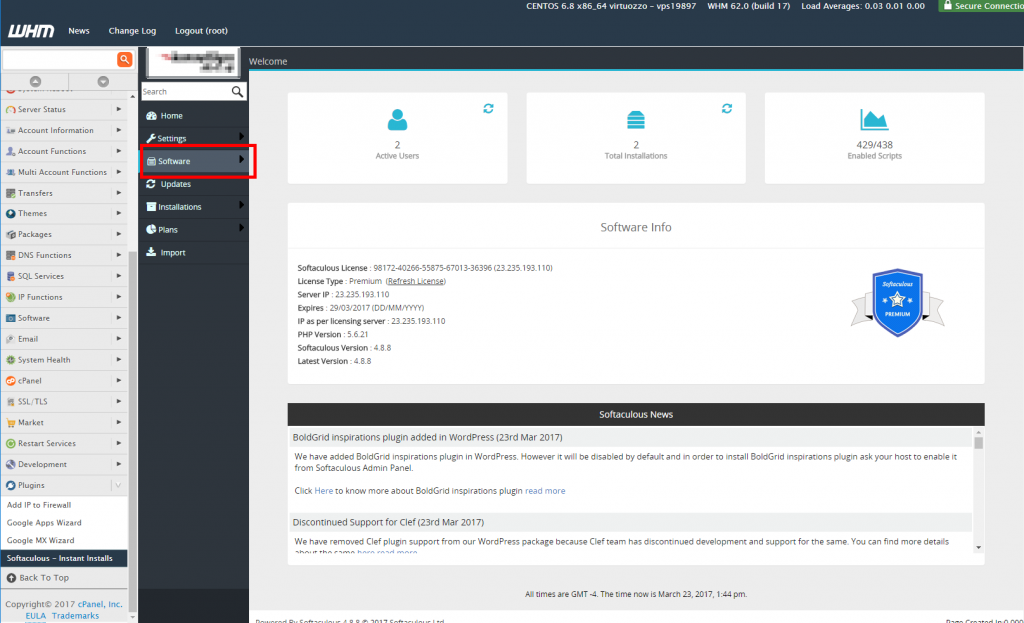Open the News menu item
This screenshot has width=1024, height=623.
point(79,31)
